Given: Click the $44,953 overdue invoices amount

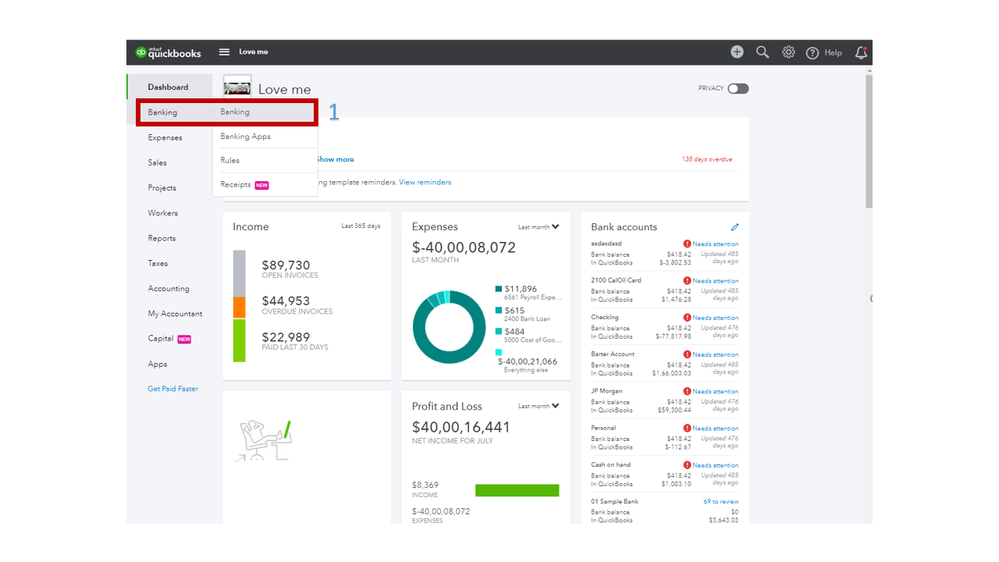Looking at the screenshot, I should click(x=286, y=301).
